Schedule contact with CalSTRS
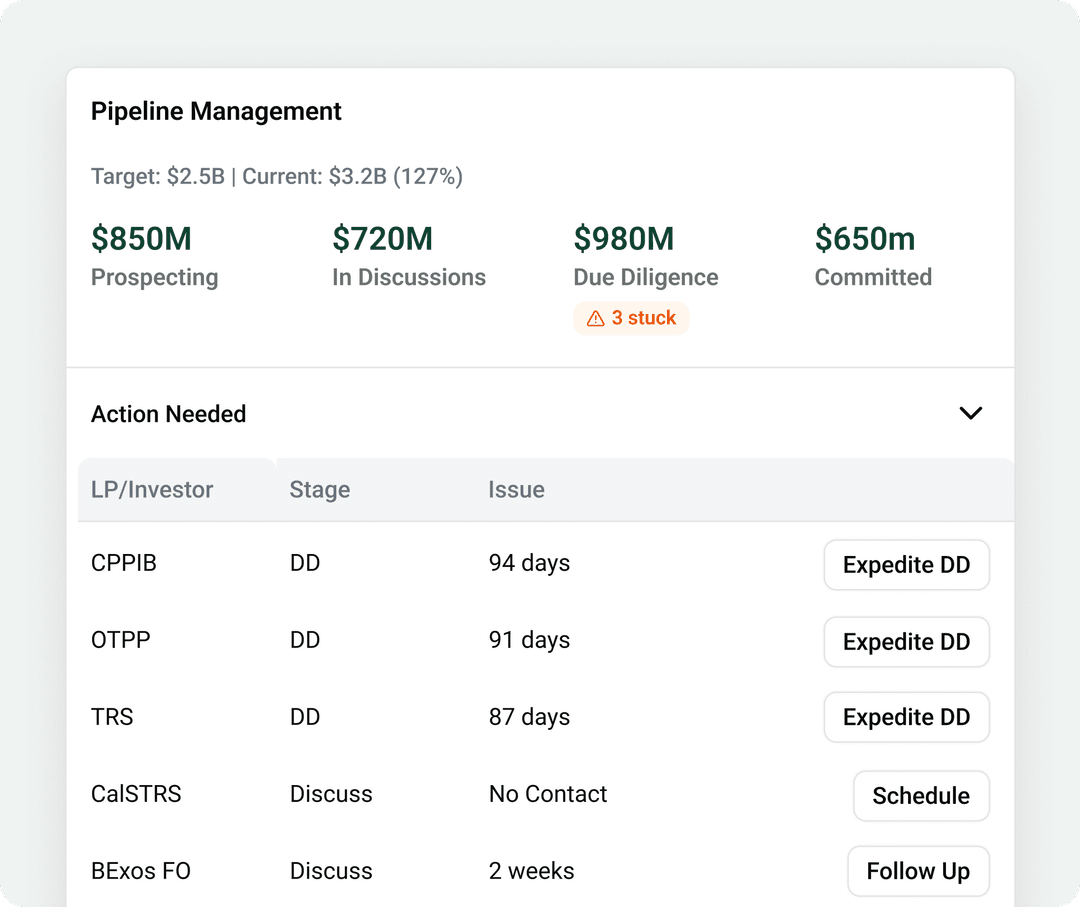1080x907 pixels. point(920,795)
